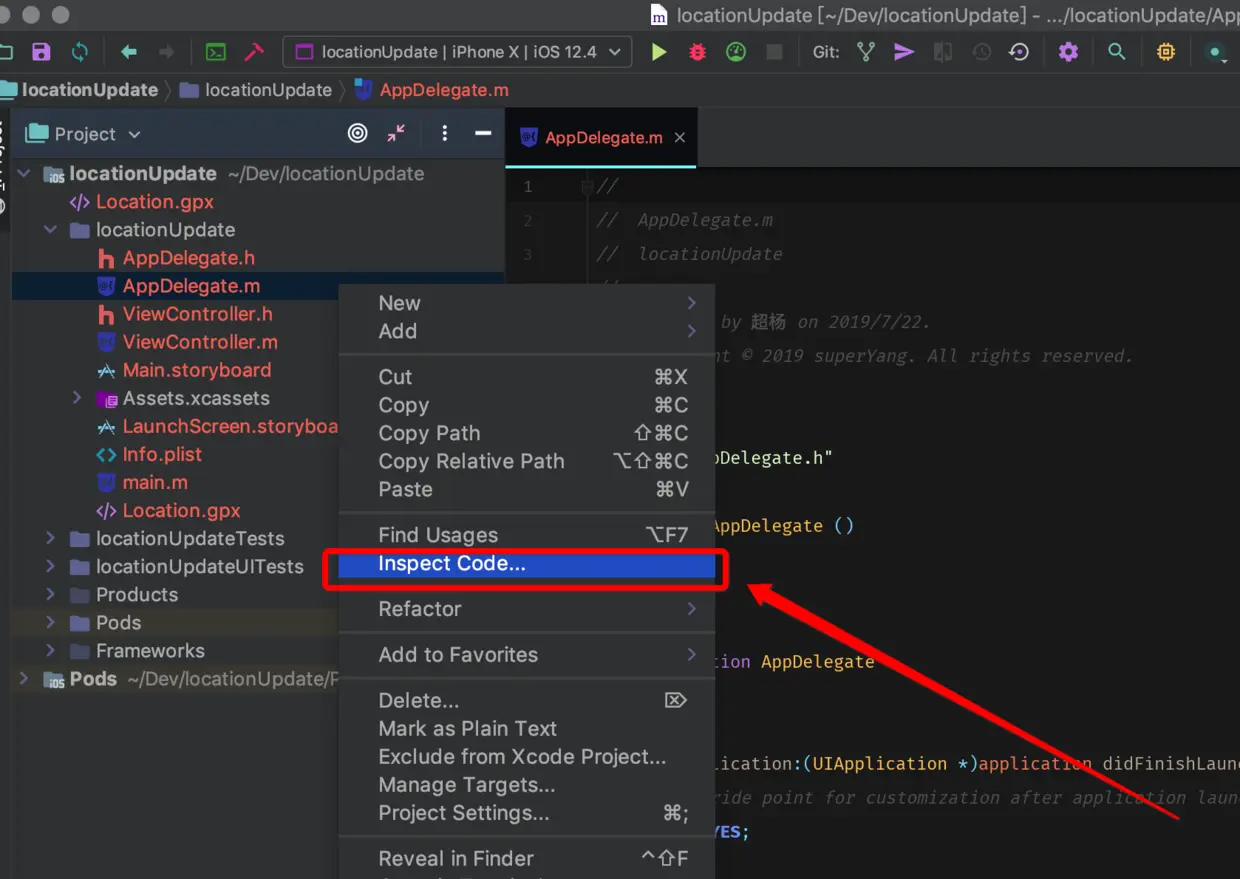The image size is (1240, 879).
Task: Open Settings with purple gear icon
Action: pyautogui.click(x=1068, y=52)
